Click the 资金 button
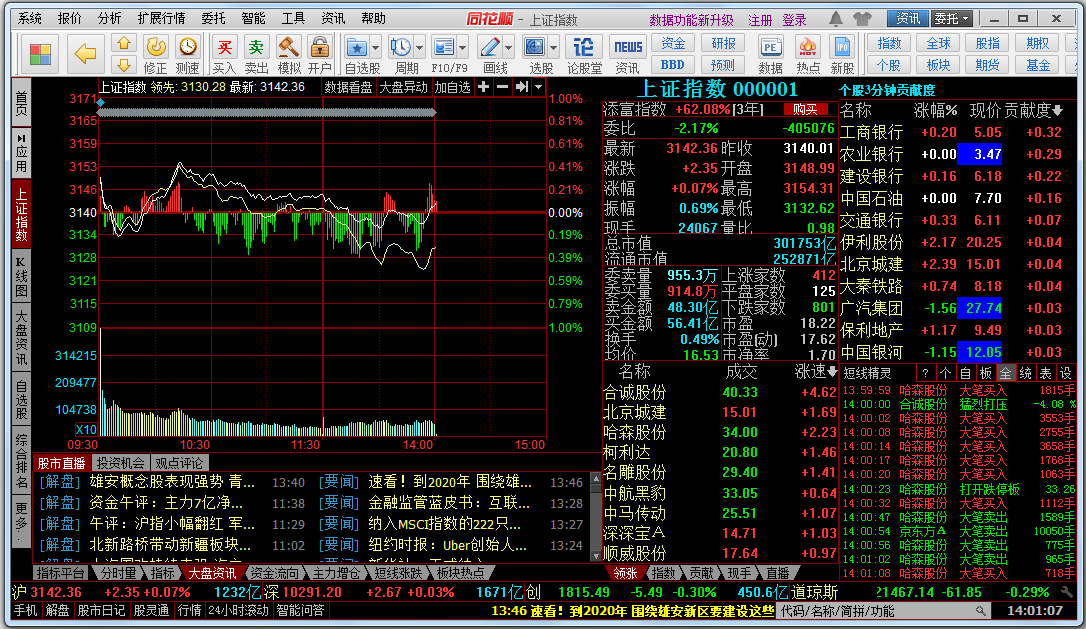The width and height of the screenshot is (1086, 629). [x=673, y=44]
